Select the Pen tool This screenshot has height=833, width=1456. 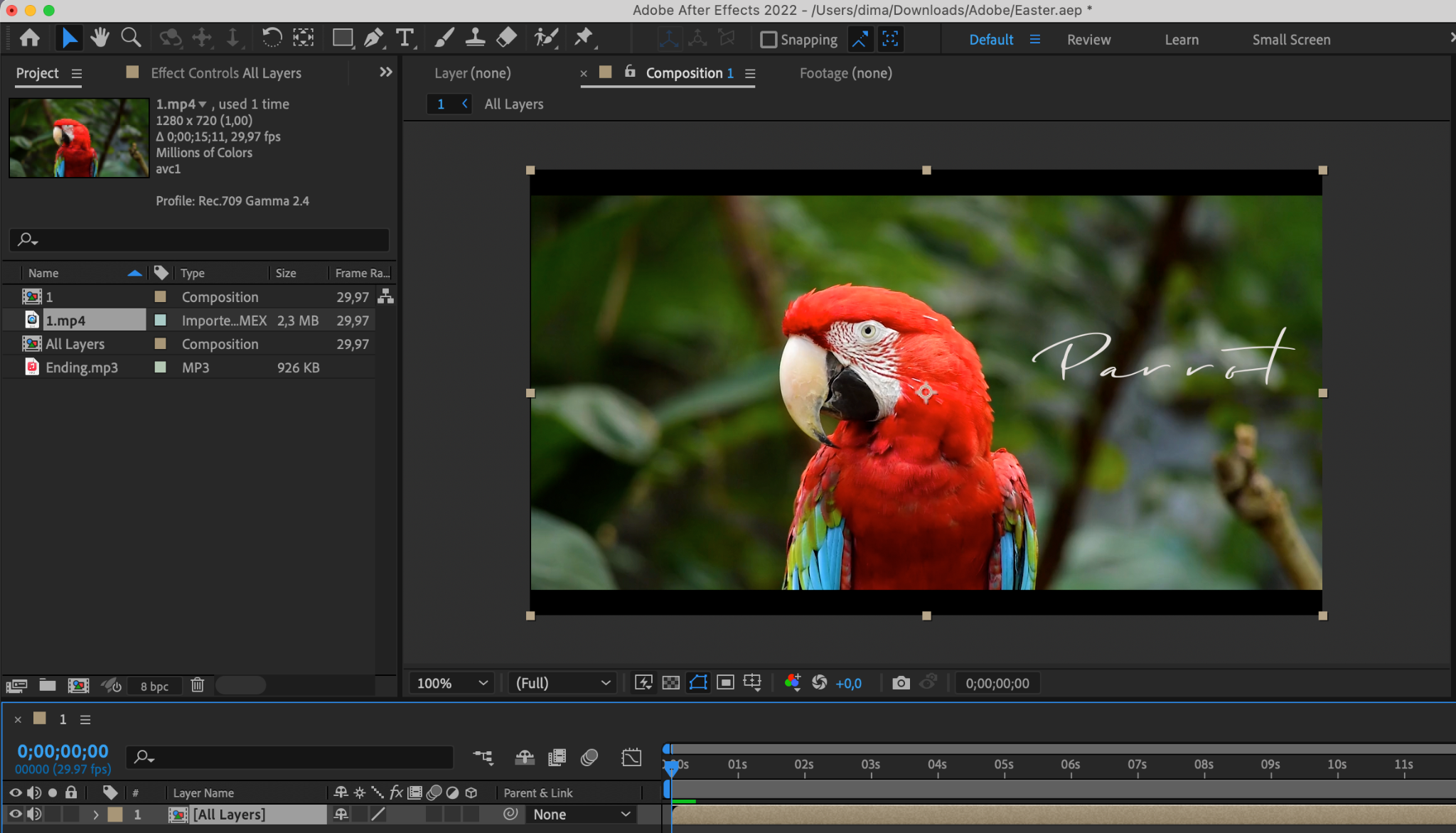point(373,38)
